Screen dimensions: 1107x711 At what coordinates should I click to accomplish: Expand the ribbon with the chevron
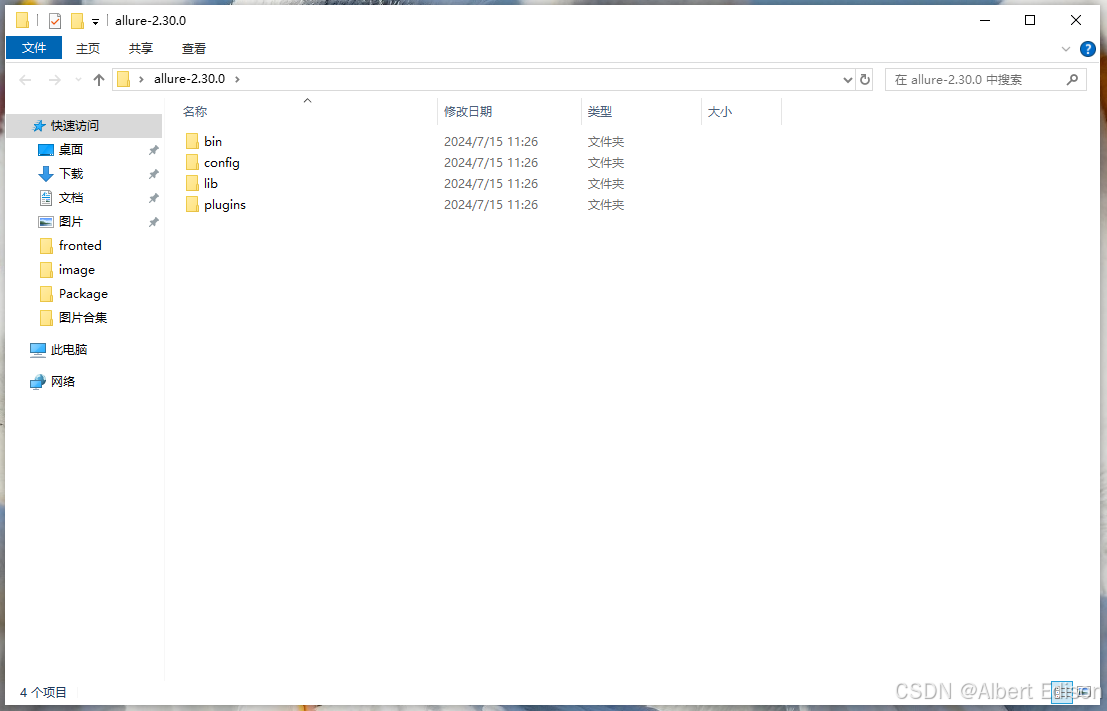(x=1066, y=49)
